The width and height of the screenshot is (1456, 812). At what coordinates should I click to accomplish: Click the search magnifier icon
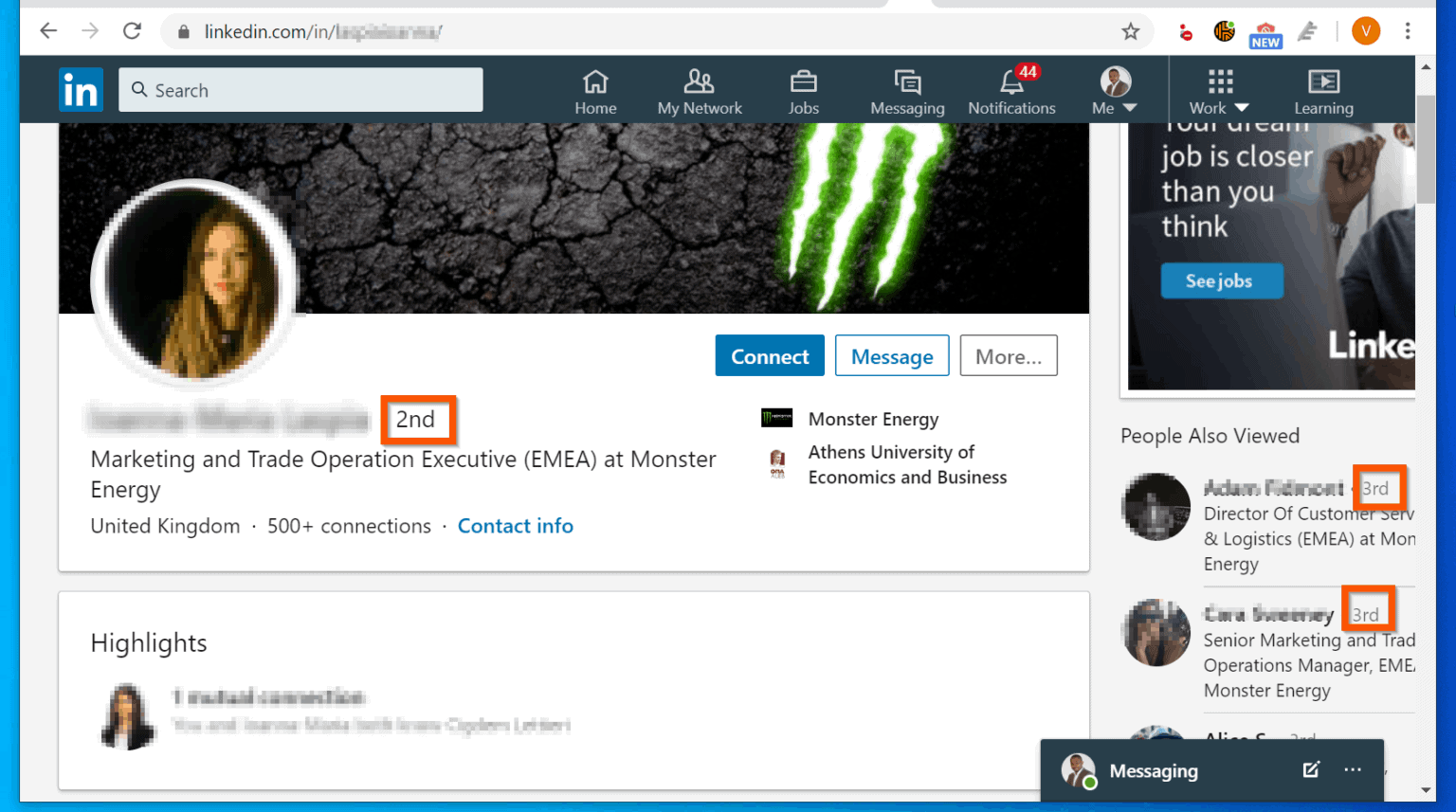coord(139,90)
